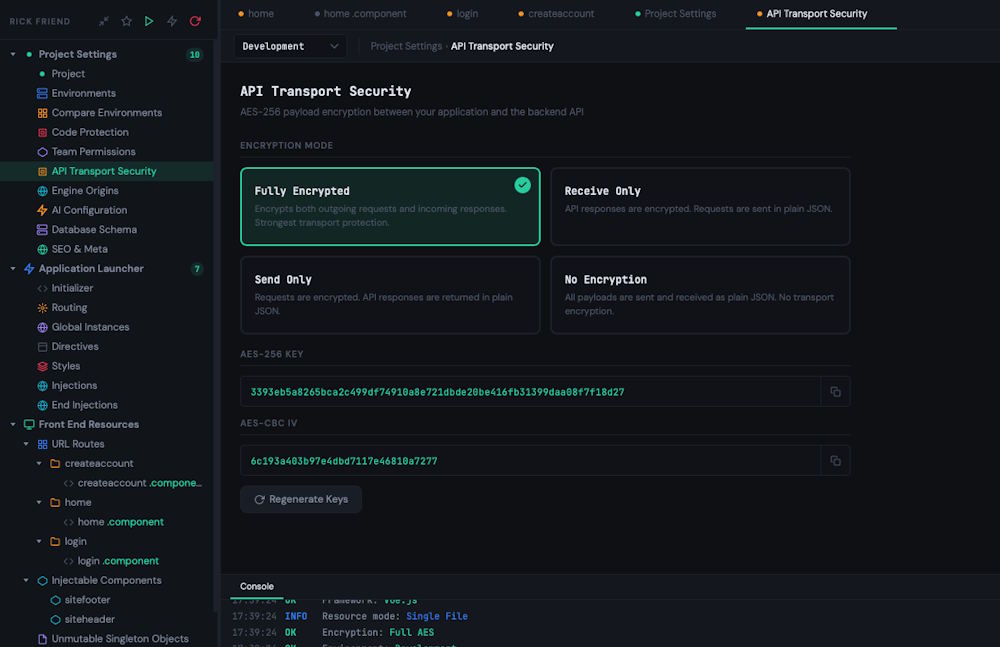Open Code Protection settings

90,132
